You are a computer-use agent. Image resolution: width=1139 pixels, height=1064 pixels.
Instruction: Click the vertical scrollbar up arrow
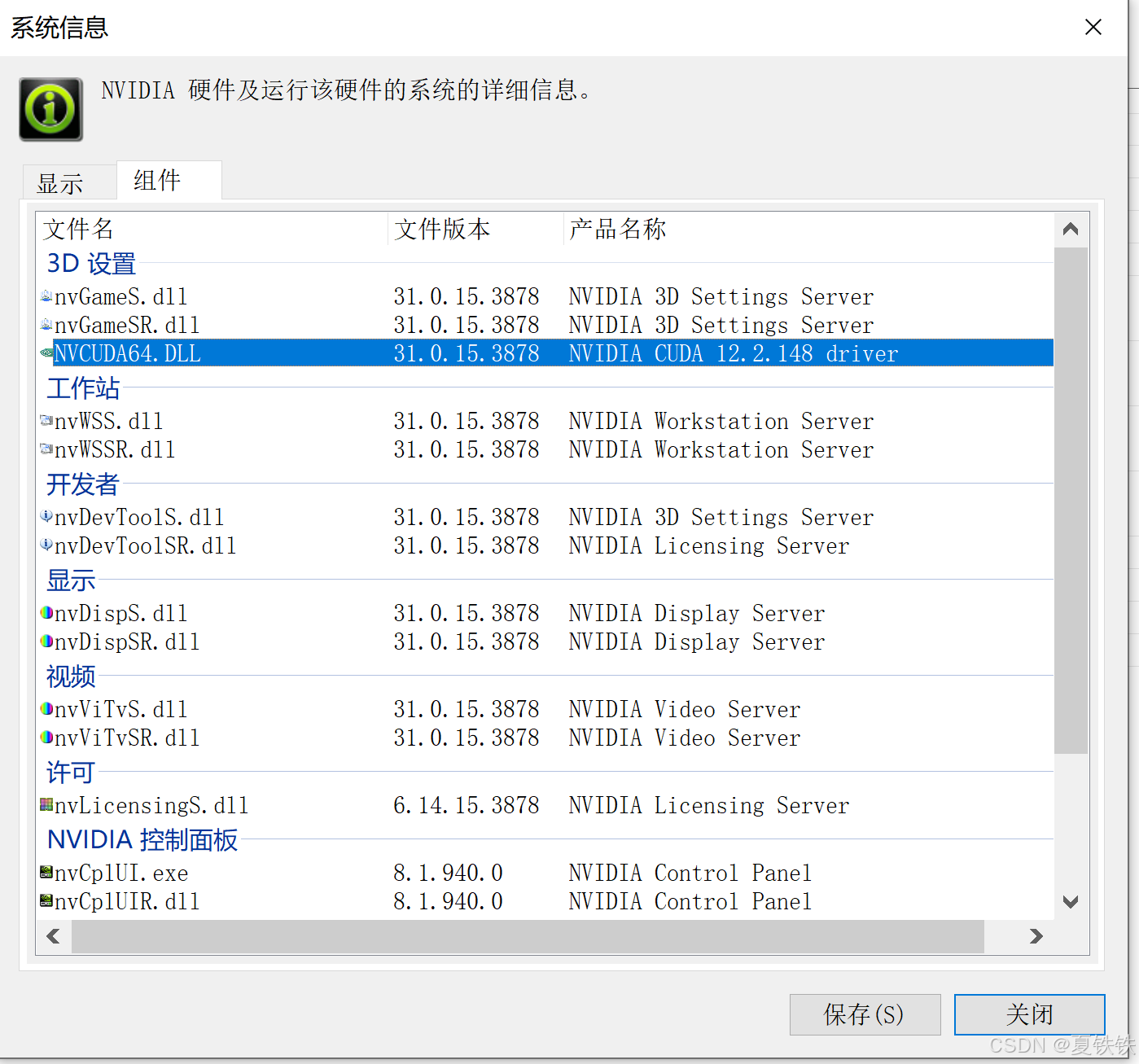point(1071,230)
